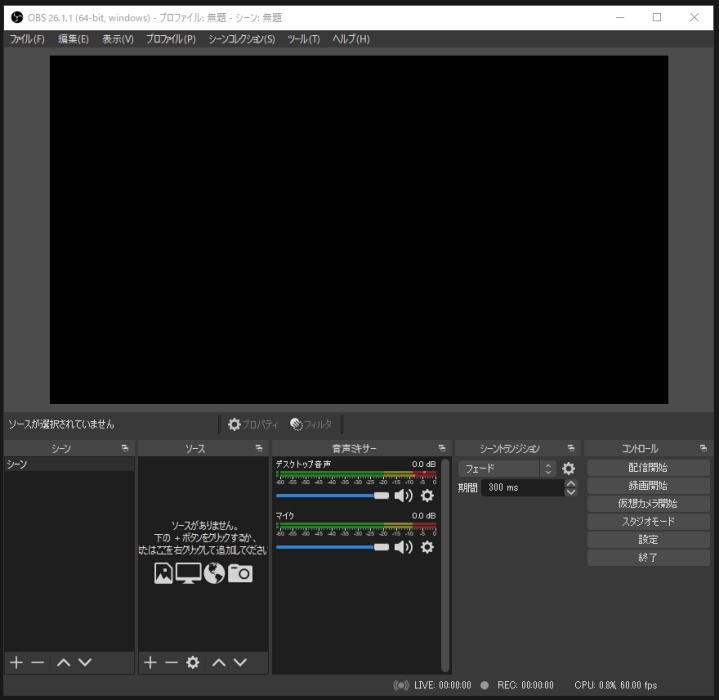Image resolution: width=719 pixels, height=700 pixels.
Task: Move scene down arrow in Scenes panel
Action: (x=85, y=662)
